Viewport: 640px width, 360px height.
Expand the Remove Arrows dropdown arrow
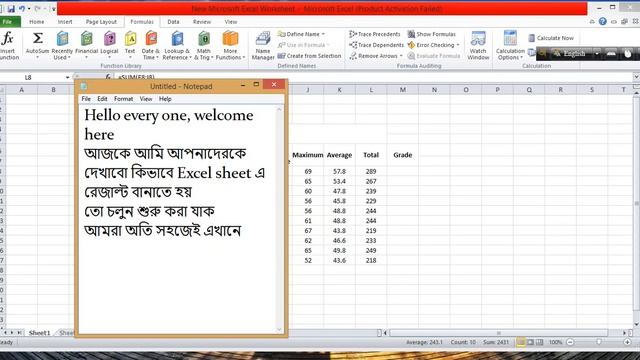coord(401,56)
